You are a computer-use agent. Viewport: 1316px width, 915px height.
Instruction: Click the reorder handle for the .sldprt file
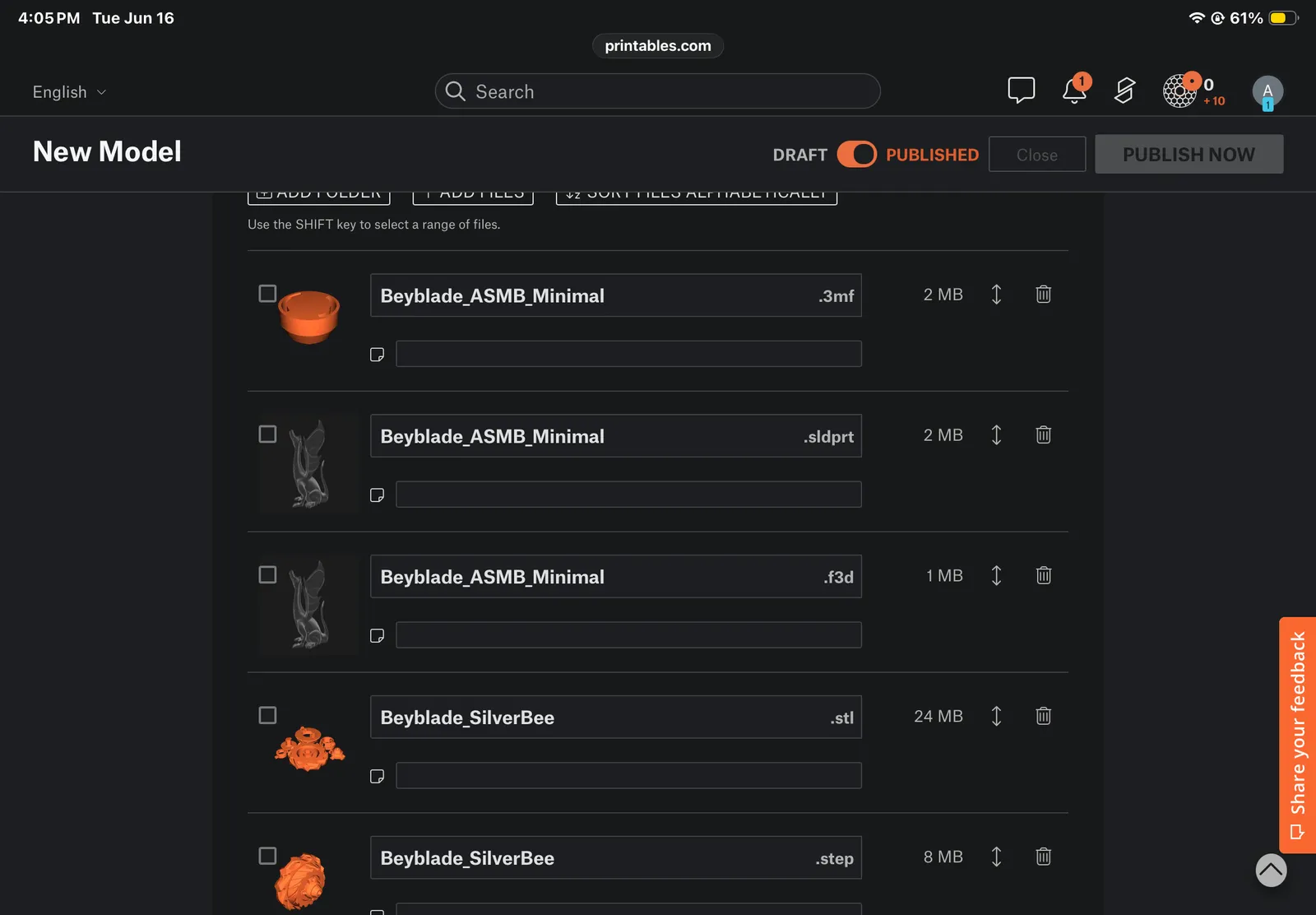(996, 435)
